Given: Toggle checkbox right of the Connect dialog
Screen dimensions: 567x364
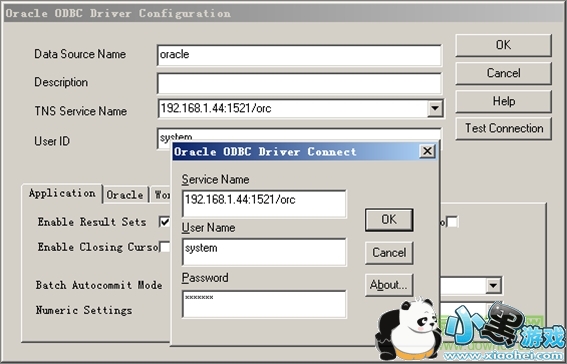Looking at the screenshot, I should point(452,222).
